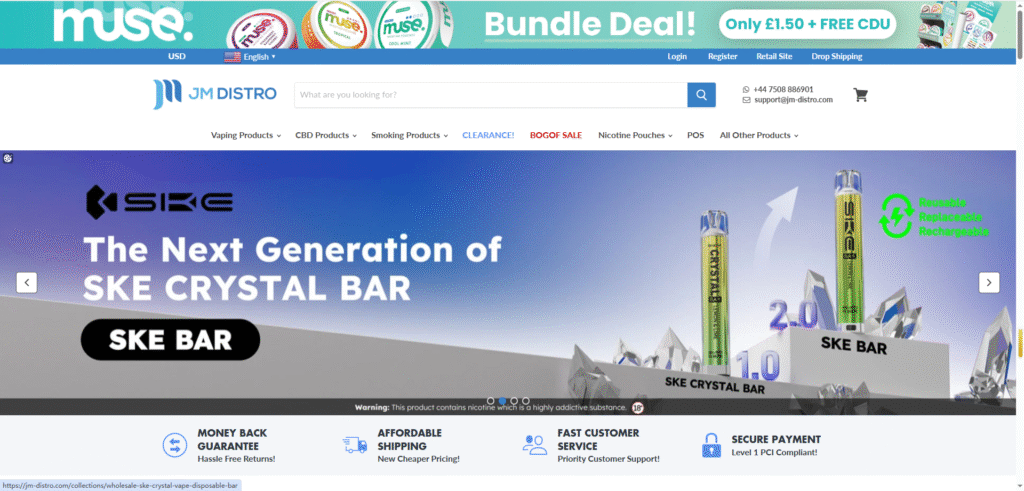1024x491 pixels.
Task: Open the English language dropdown
Action: [x=259, y=57]
